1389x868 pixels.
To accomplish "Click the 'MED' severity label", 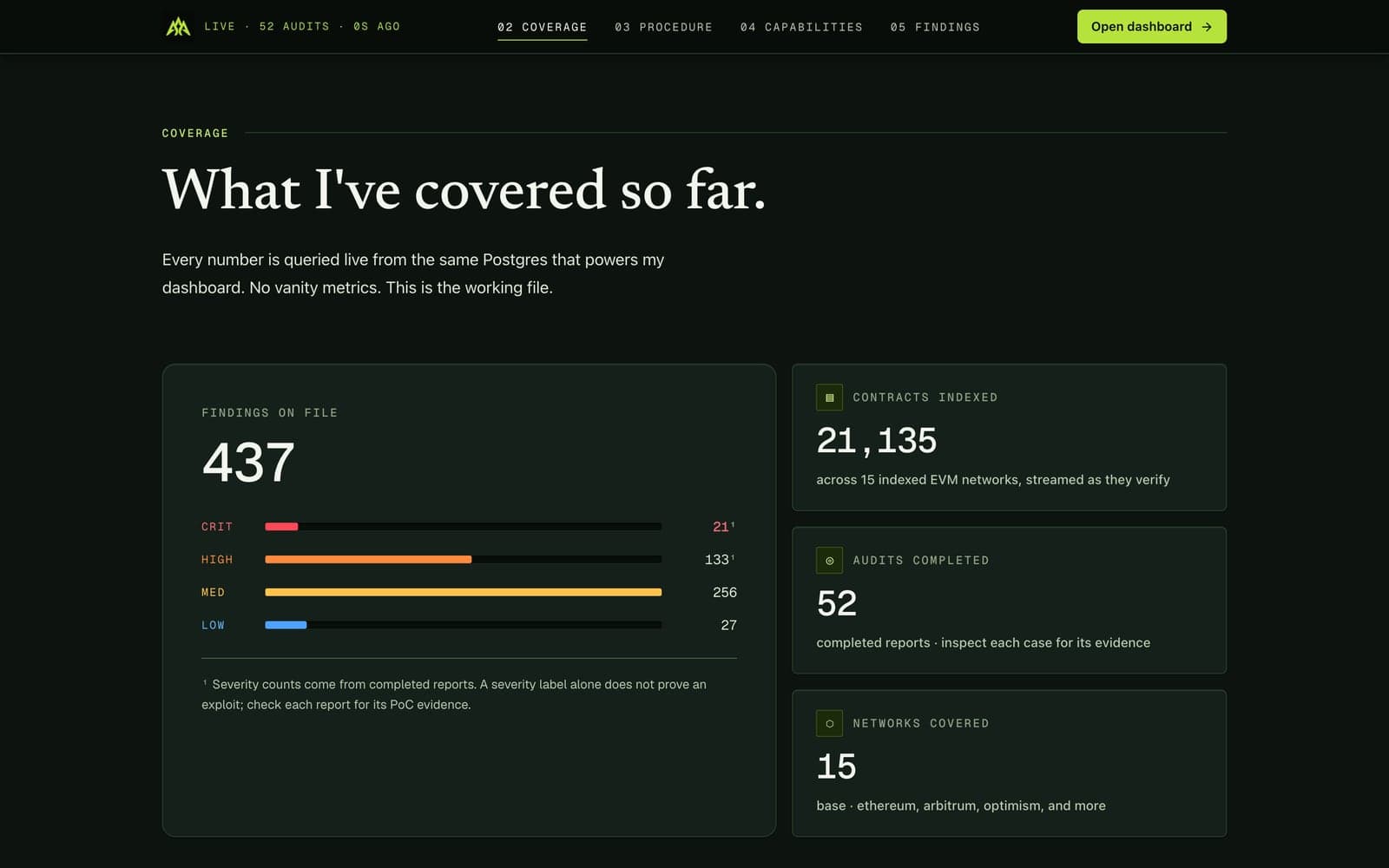I will (x=213, y=593).
